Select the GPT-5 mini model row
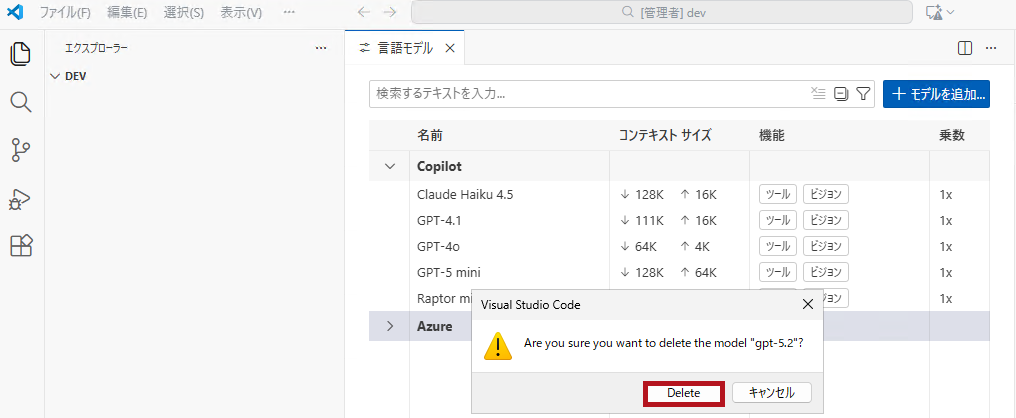Viewport: 1016px width, 418px height. tap(679, 272)
